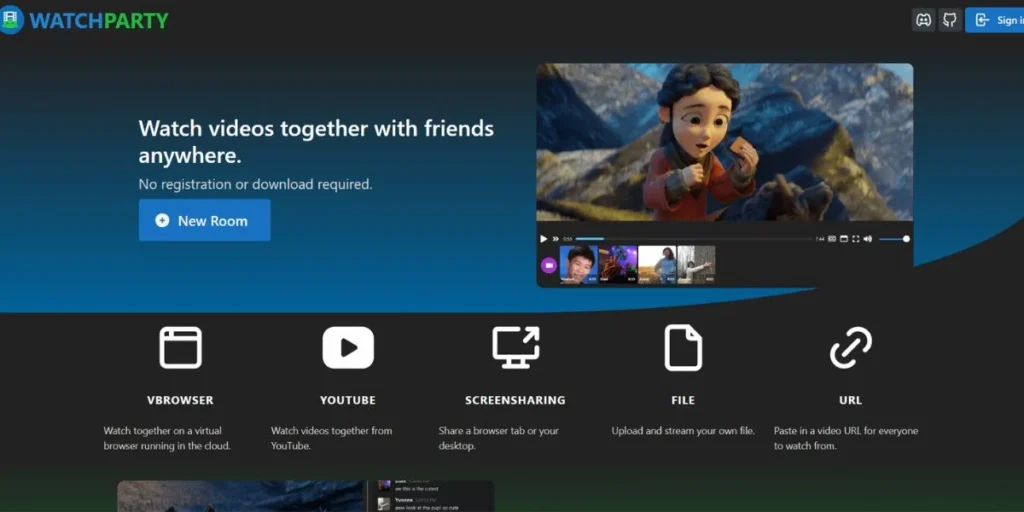Click "Share a browser tab or your desktop." text

tap(499, 438)
